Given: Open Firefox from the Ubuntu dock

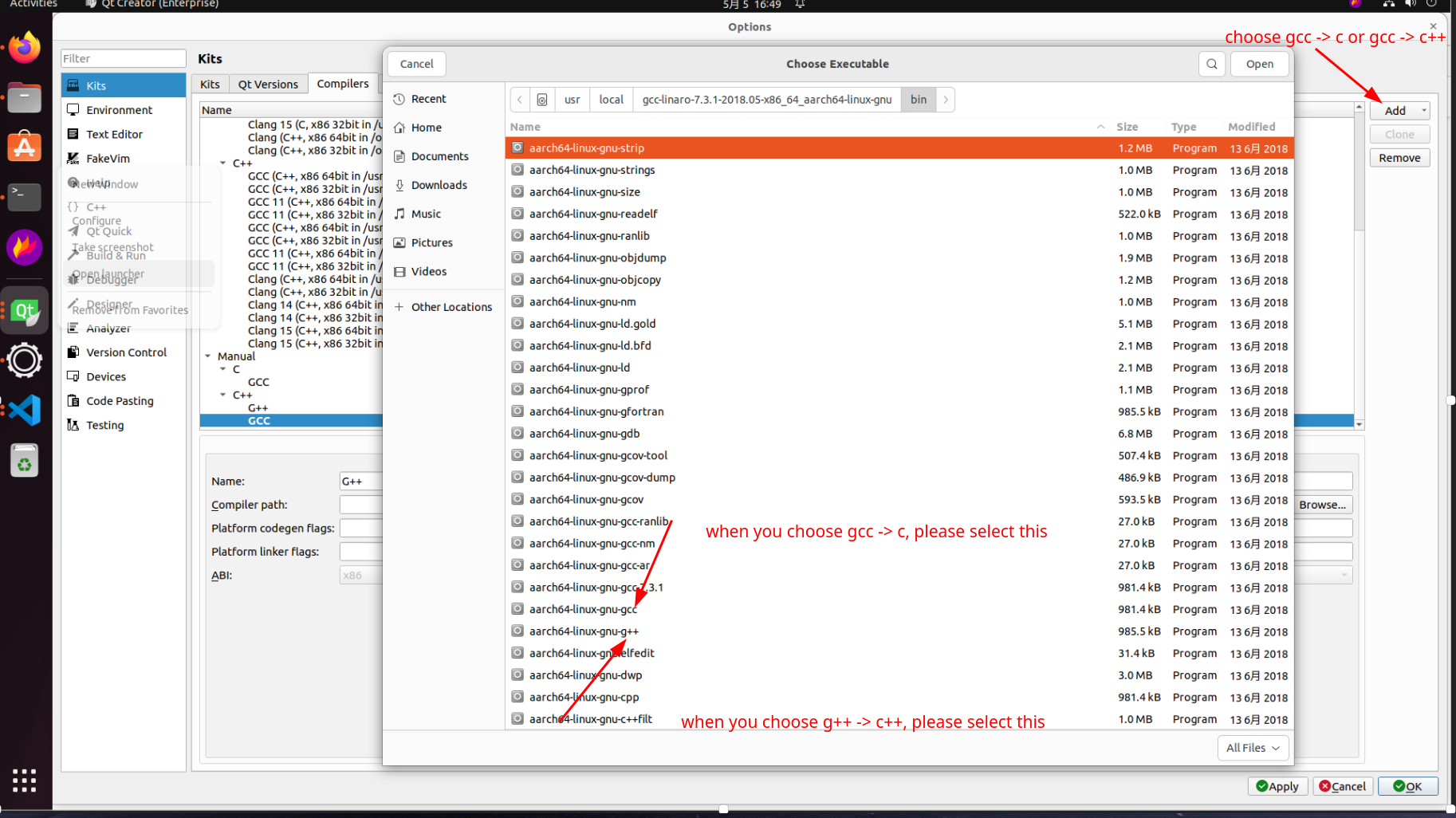Looking at the screenshot, I should tap(25, 49).
